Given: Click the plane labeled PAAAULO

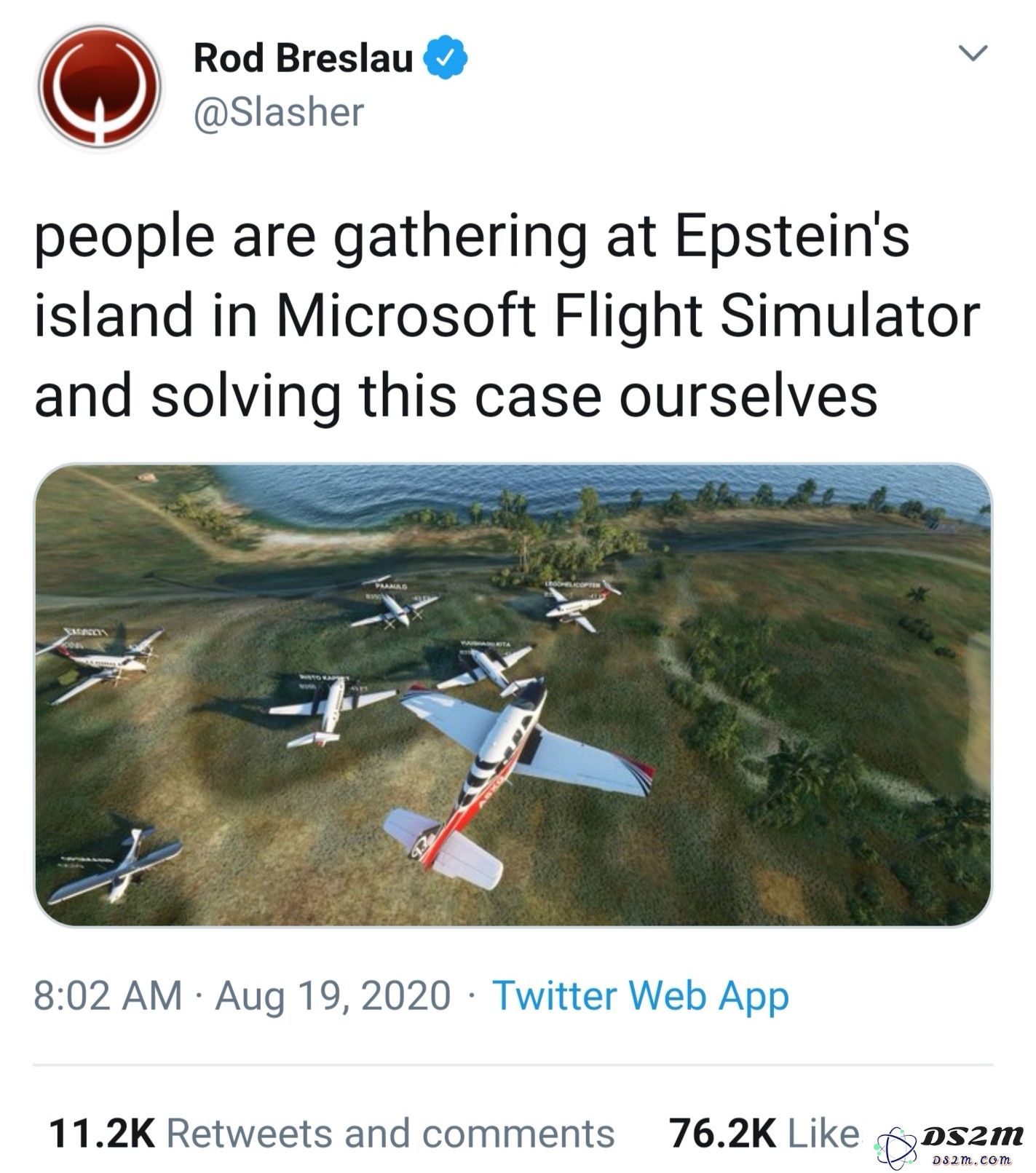Looking at the screenshot, I should click(x=395, y=606).
